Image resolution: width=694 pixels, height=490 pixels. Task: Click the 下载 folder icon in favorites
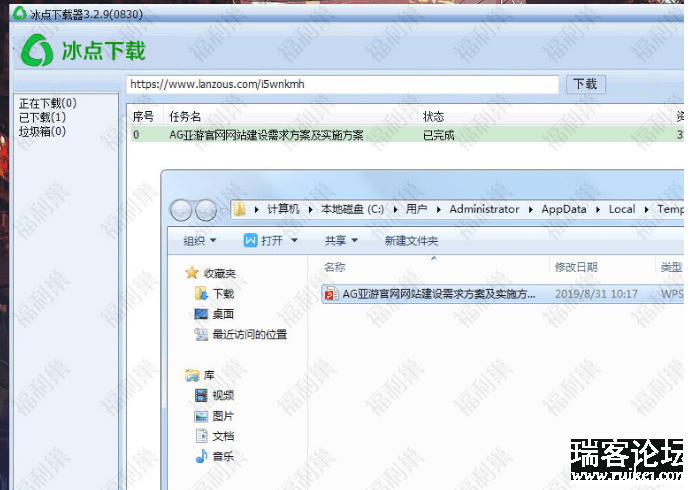tap(201, 293)
